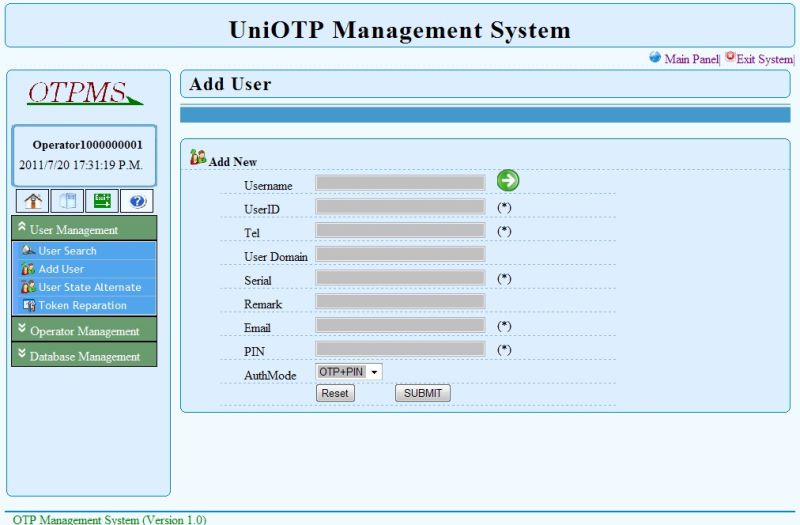This screenshot has height=525, width=800.
Task: Click the 2011/7/20 17:31:19 P.M. timestamp
Action: 81,165
